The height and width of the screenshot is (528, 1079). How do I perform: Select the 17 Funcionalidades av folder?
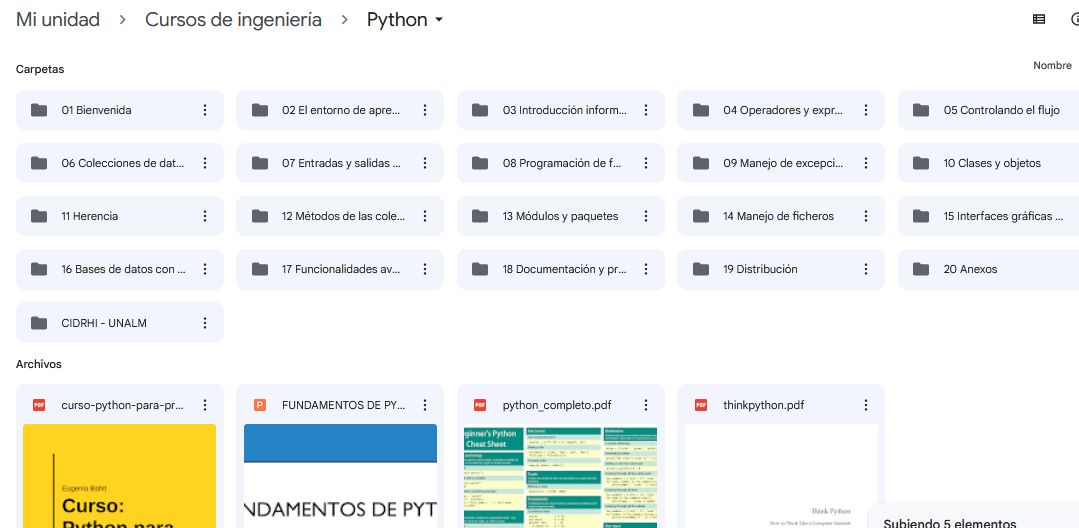point(340,269)
